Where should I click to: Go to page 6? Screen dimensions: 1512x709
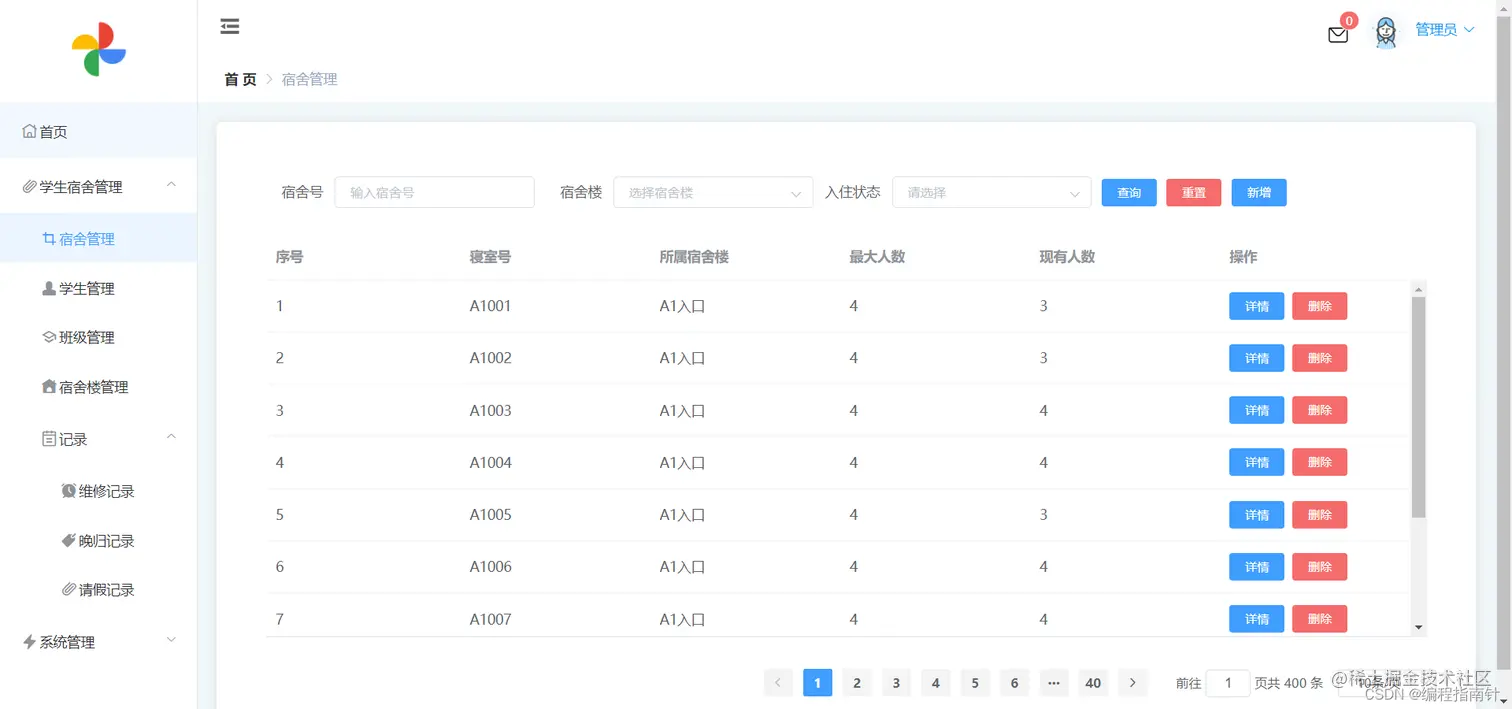(x=1014, y=683)
